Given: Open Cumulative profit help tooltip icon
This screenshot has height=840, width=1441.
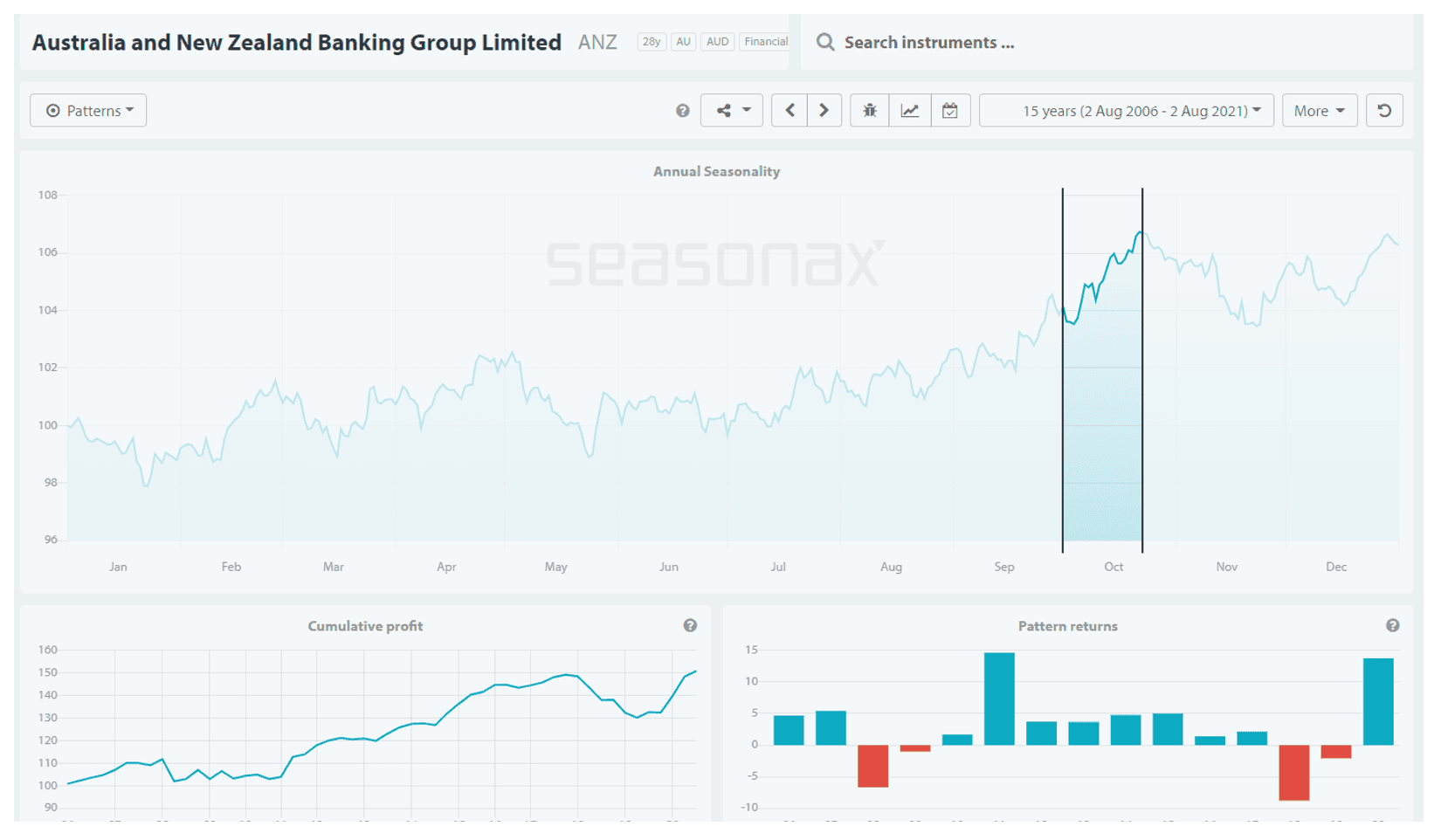Looking at the screenshot, I should pos(690,625).
